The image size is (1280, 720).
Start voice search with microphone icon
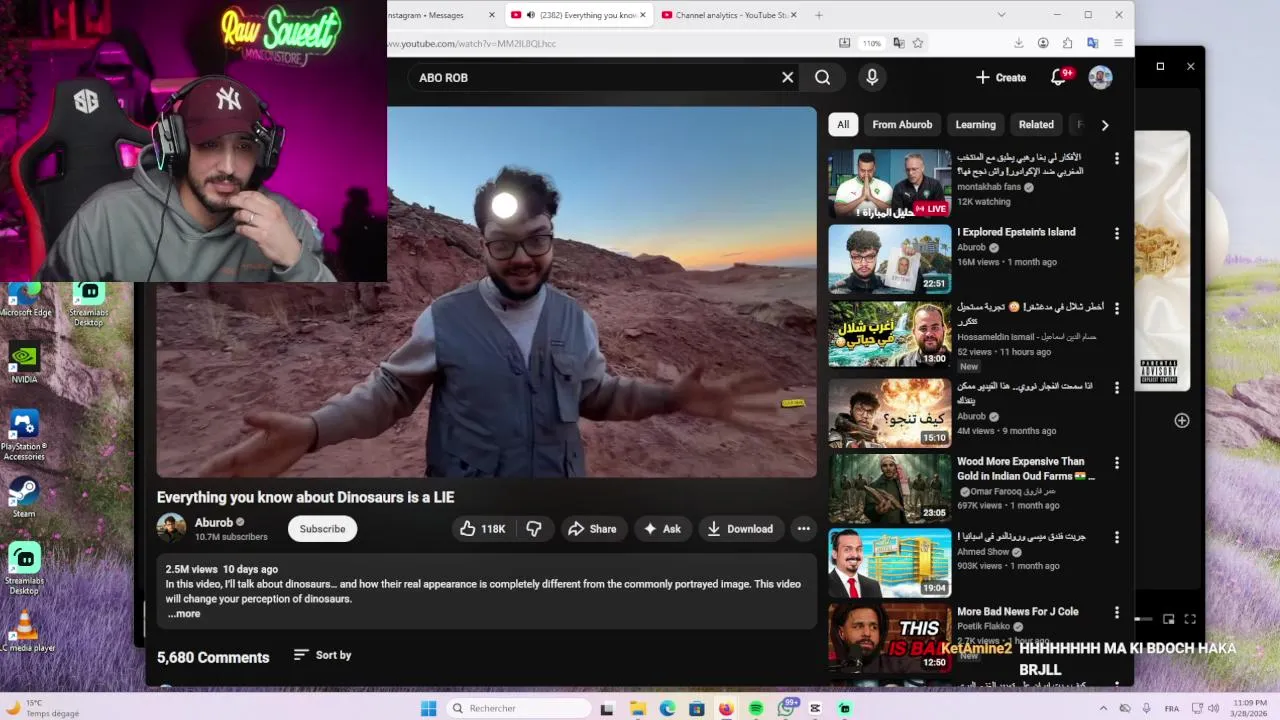tap(872, 77)
